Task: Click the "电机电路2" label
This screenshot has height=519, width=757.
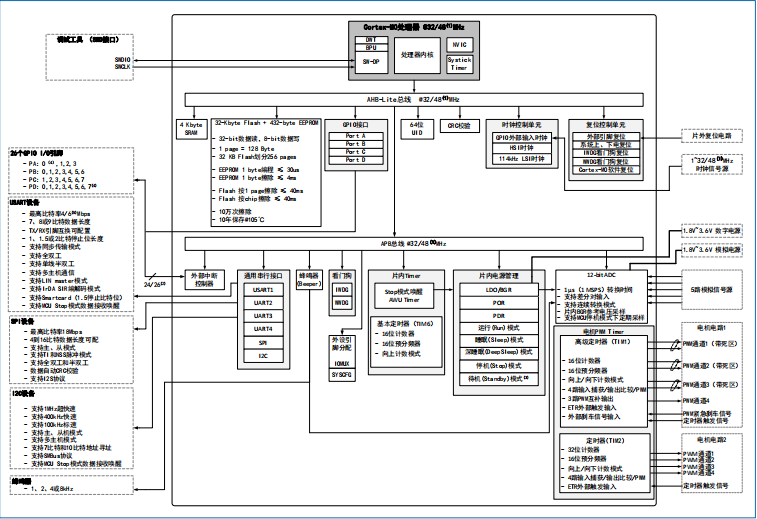Action: pos(711,440)
